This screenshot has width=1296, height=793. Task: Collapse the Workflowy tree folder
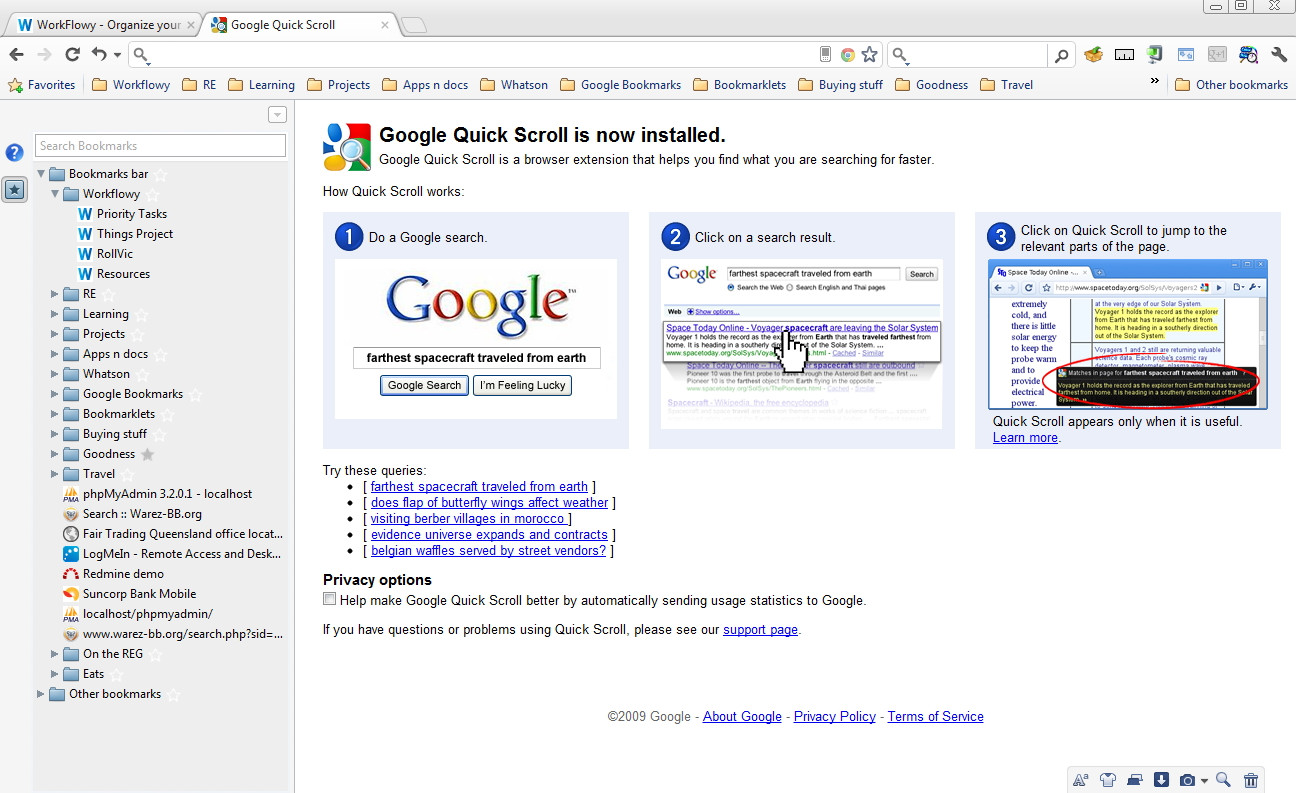tap(55, 194)
